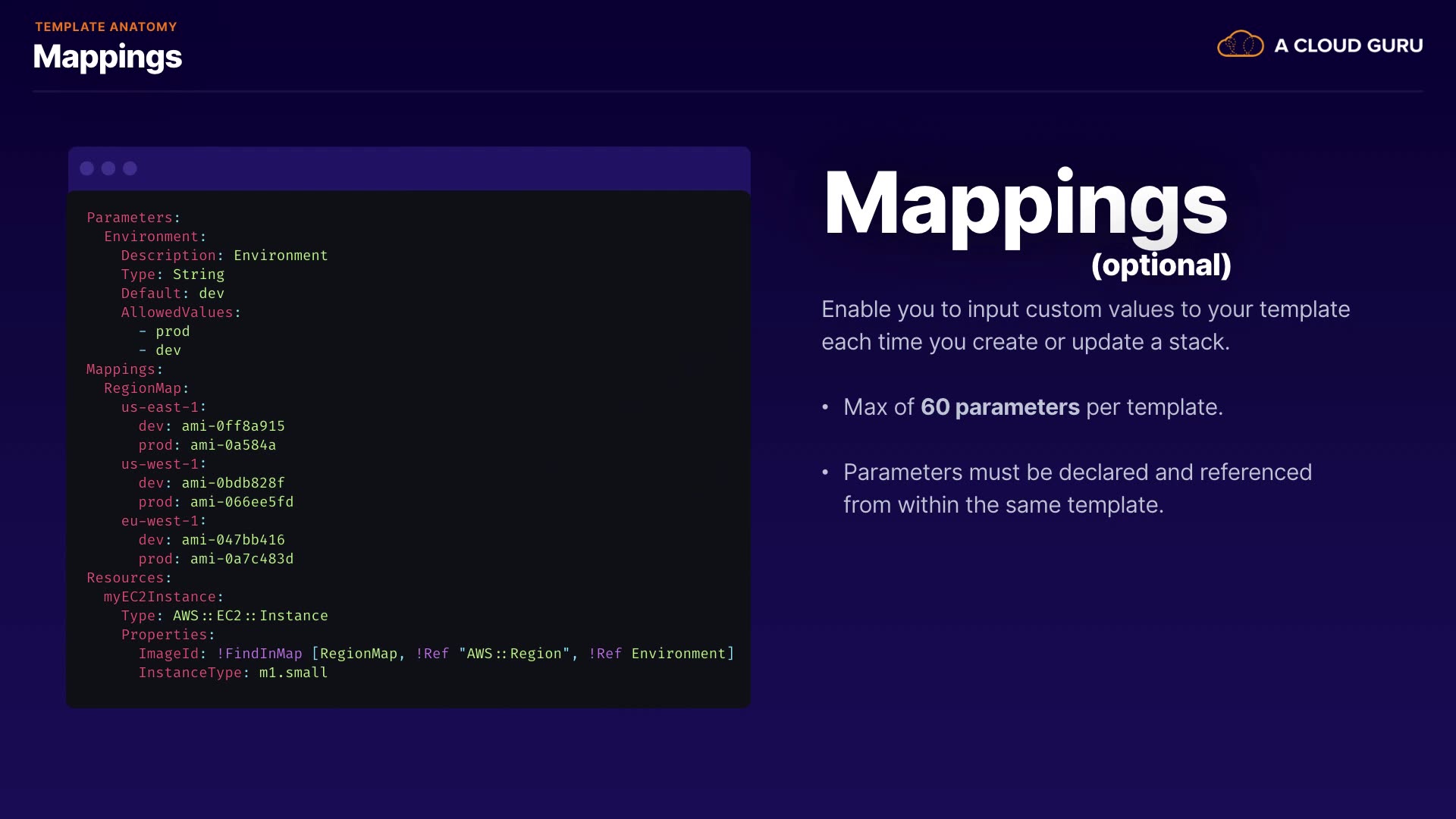Viewport: 1456px width, 819px height.
Task: Click the Resources: key in code
Action: click(129, 578)
